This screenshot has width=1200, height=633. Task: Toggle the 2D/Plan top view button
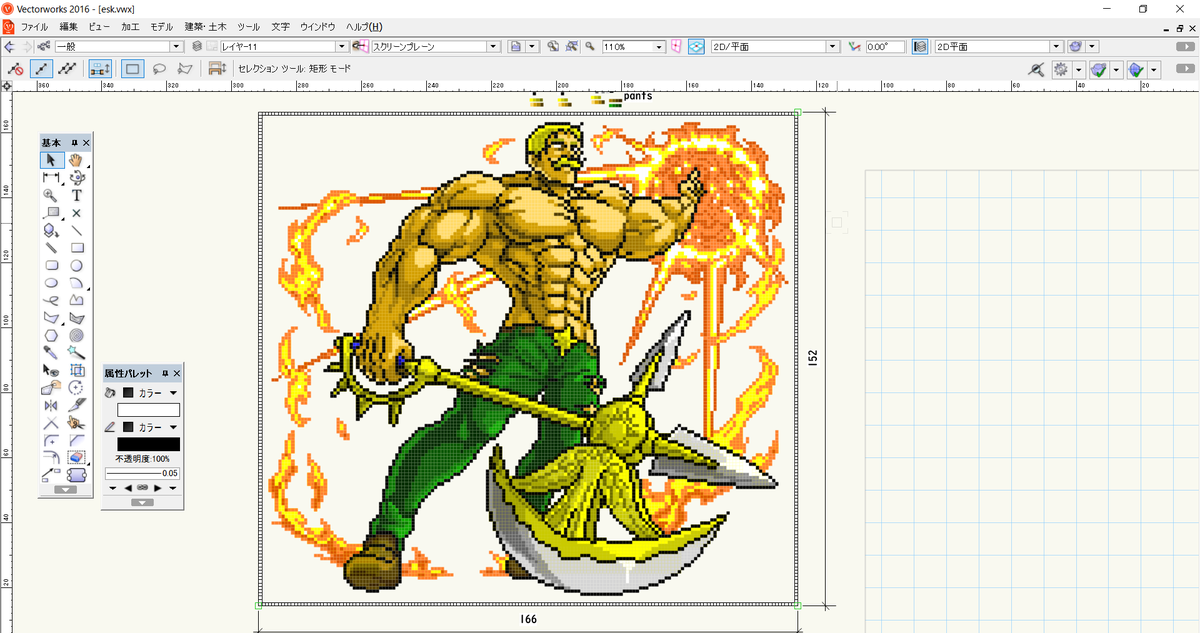(697, 46)
